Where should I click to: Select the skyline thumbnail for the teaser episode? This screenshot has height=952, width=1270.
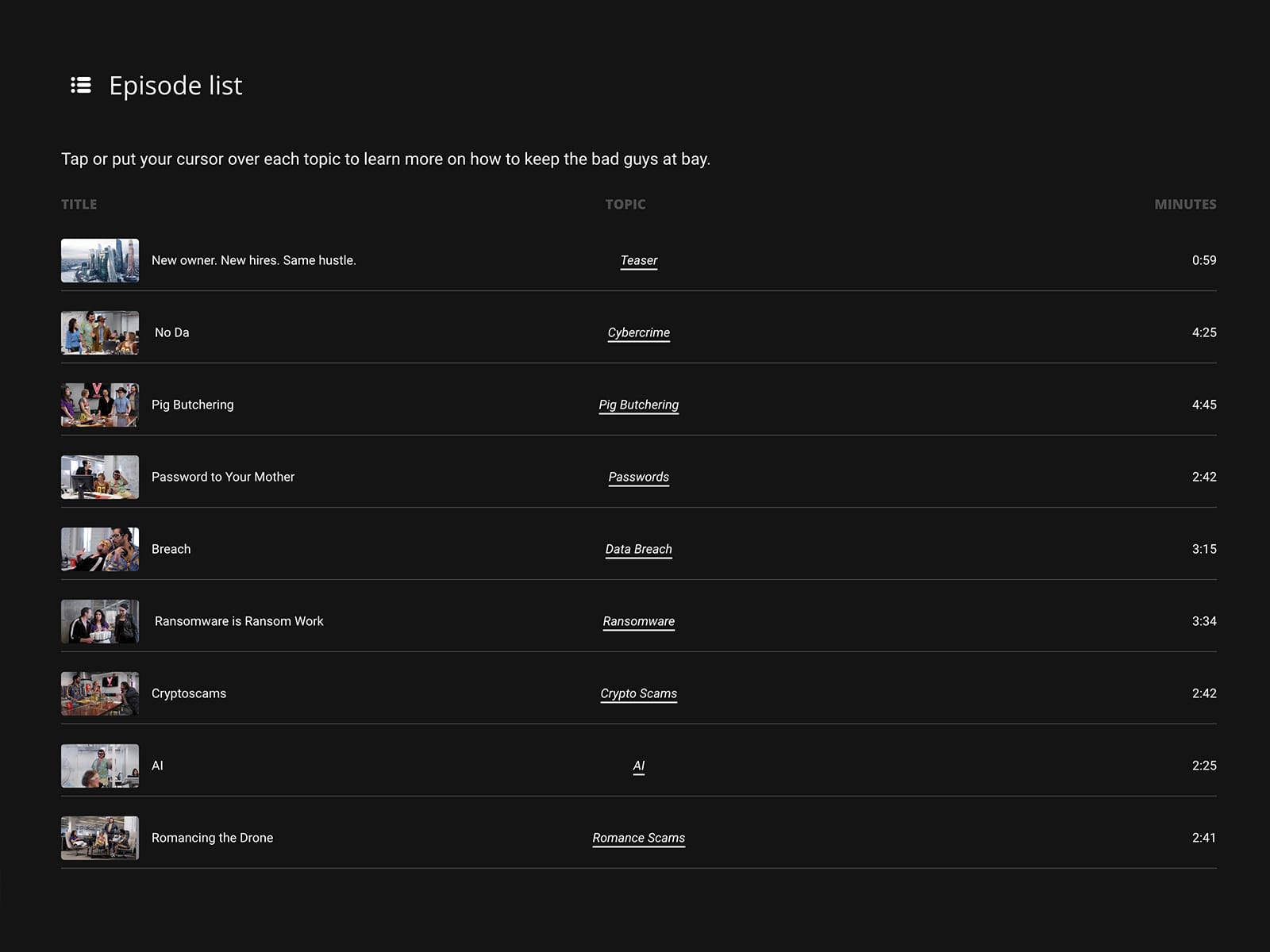click(100, 260)
